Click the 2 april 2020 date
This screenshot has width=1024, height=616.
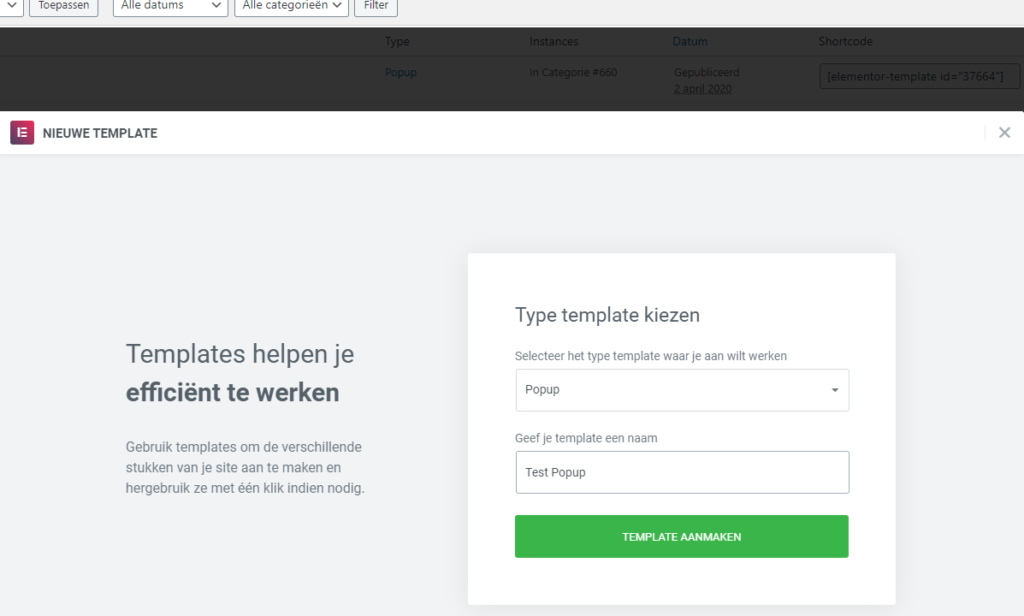[703, 89]
